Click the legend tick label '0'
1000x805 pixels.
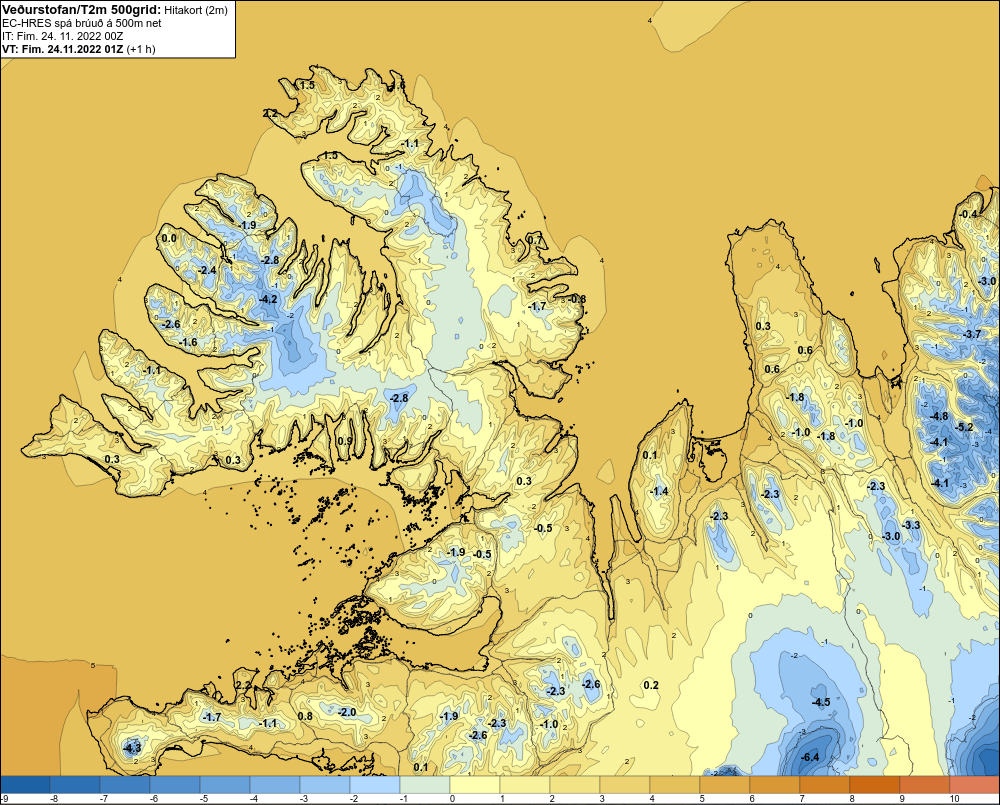(x=452, y=799)
